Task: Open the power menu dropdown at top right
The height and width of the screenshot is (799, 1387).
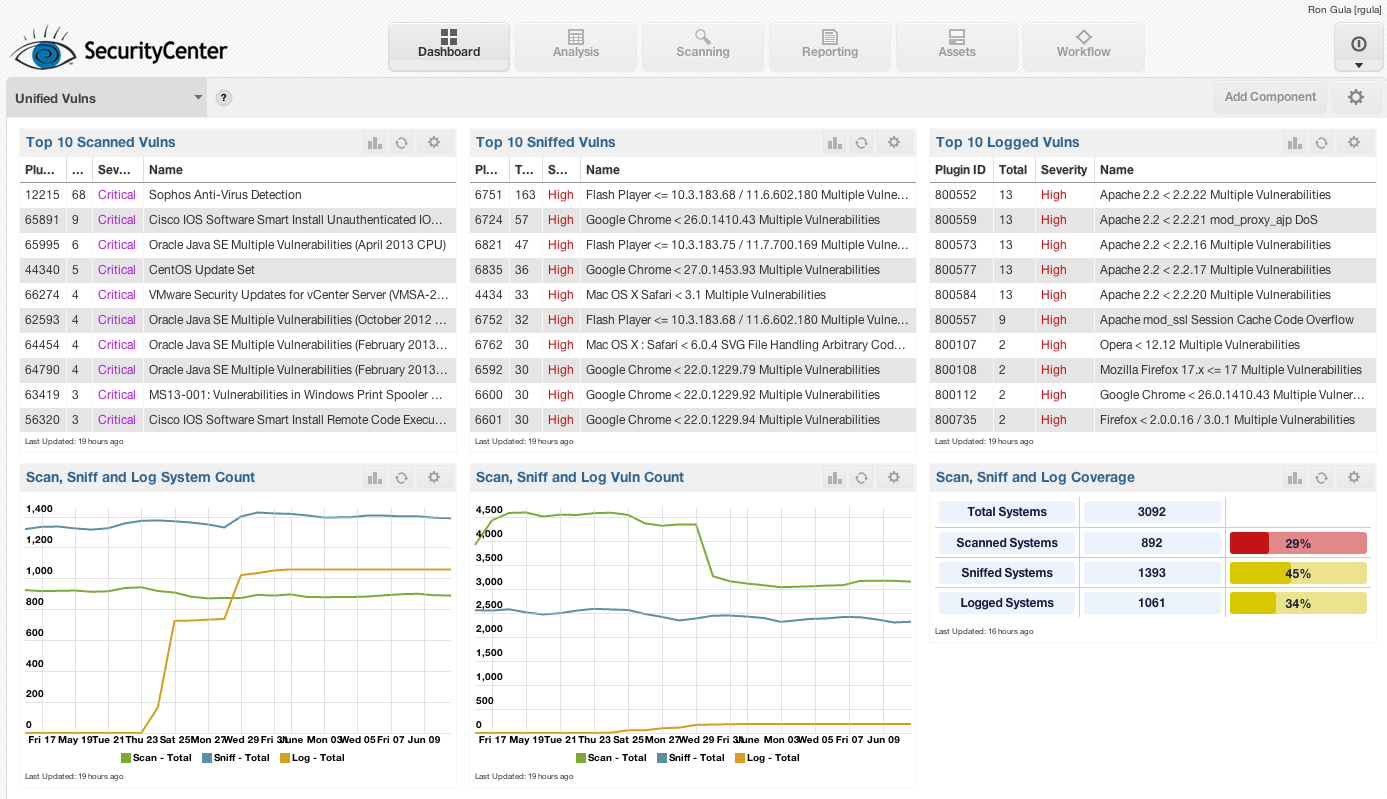Action: (1358, 48)
